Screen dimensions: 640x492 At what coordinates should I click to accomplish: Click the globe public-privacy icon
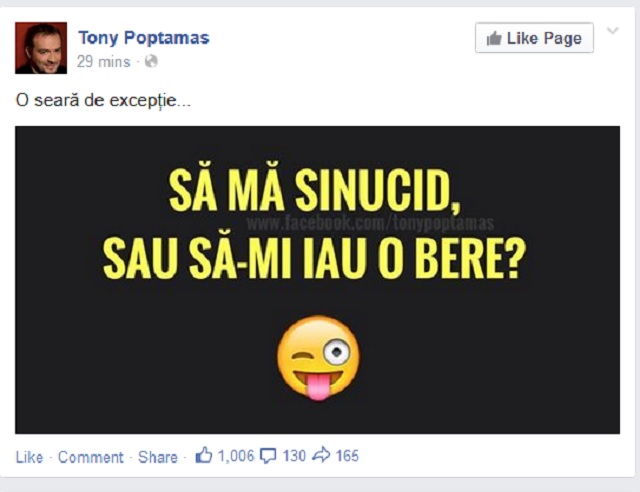coord(151,61)
